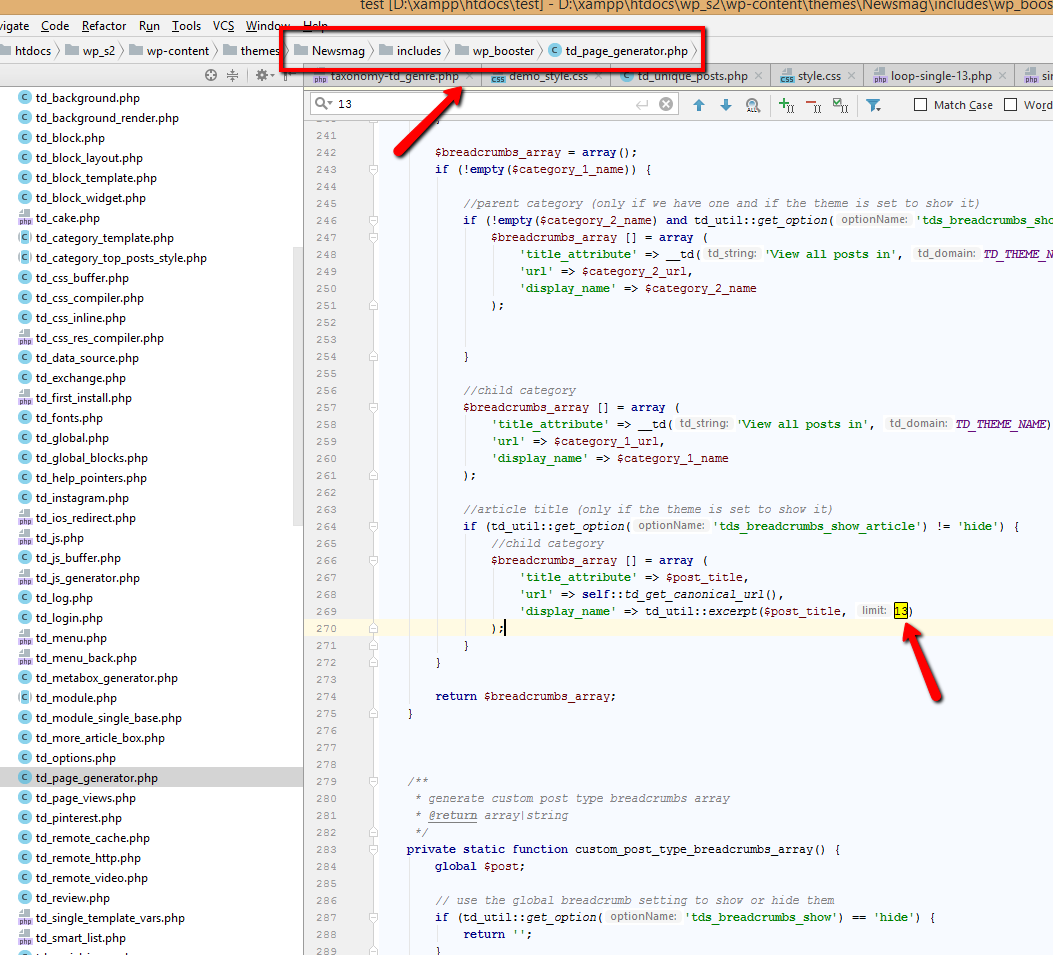
Task: Click the class icon next to td_module.php
Action: [25, 698]
